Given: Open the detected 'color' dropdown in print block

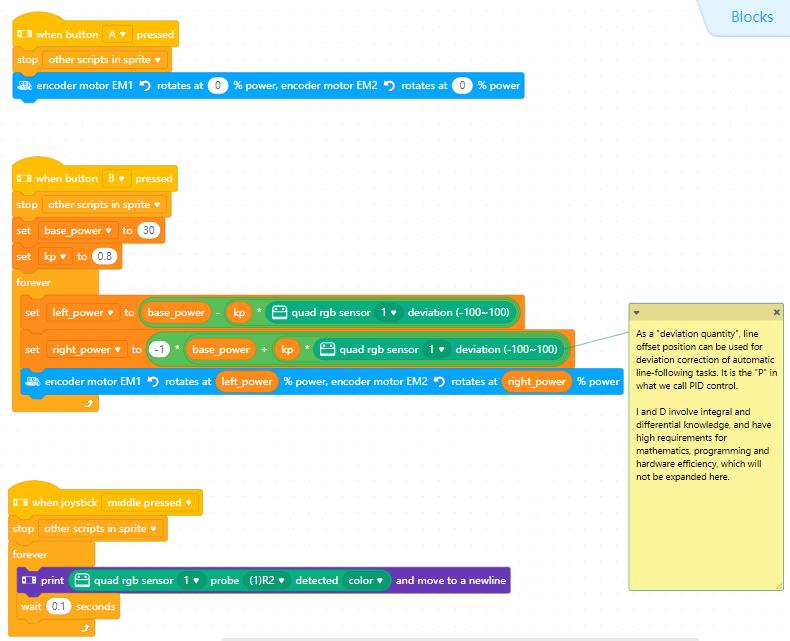Looking at the screenshot, I should click(365, 580).
